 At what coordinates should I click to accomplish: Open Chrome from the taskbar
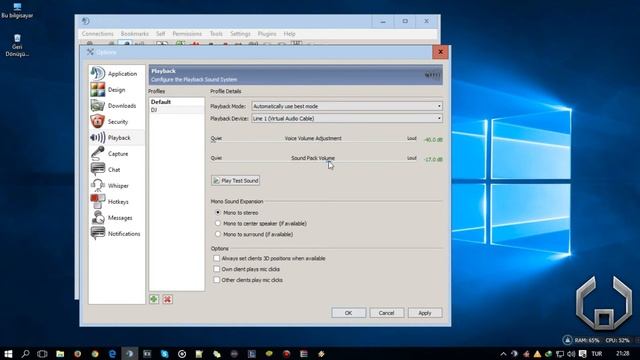coord(95,354)
